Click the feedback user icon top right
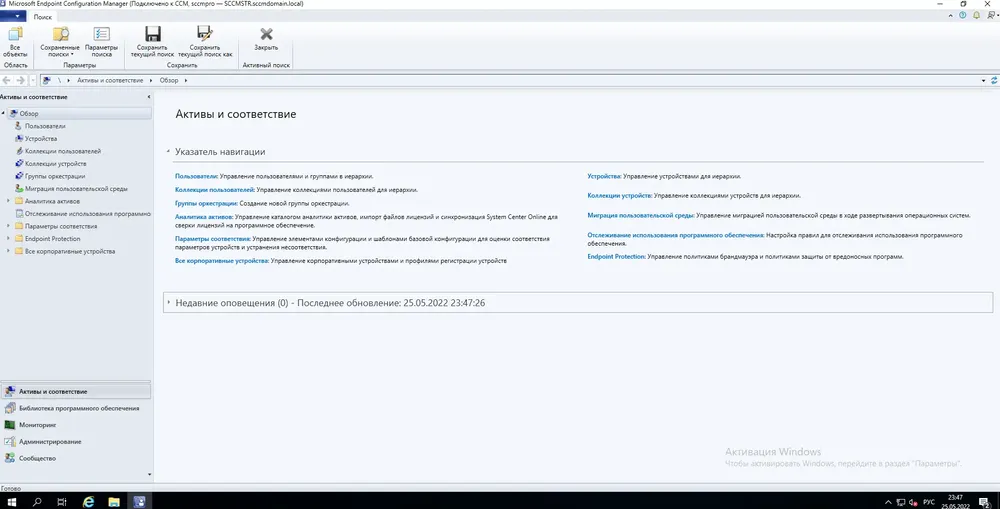 (x=991, y=15)
